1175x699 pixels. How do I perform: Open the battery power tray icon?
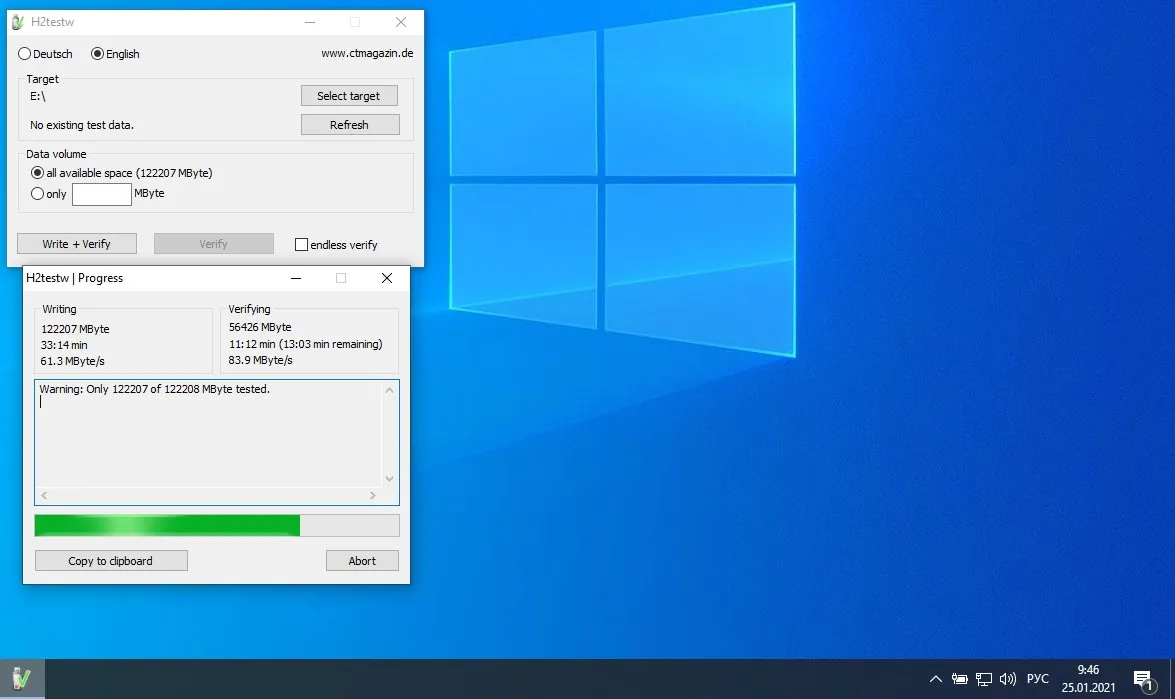point(959,679)
